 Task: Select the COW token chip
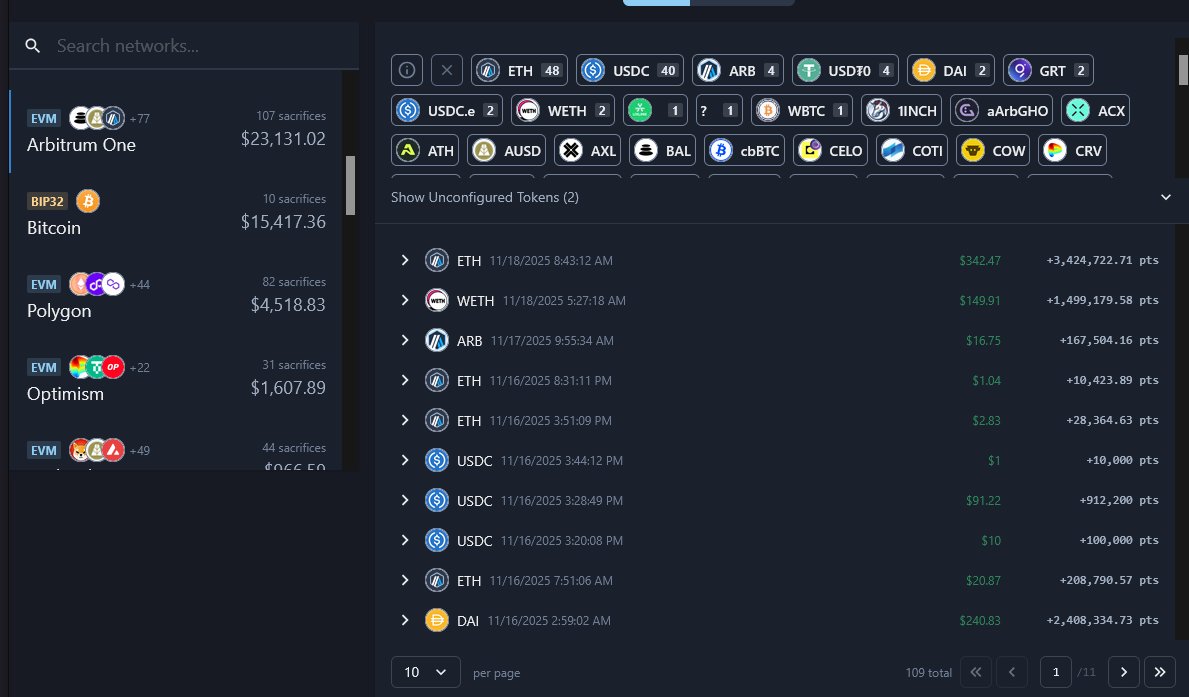tap(993, 150)
